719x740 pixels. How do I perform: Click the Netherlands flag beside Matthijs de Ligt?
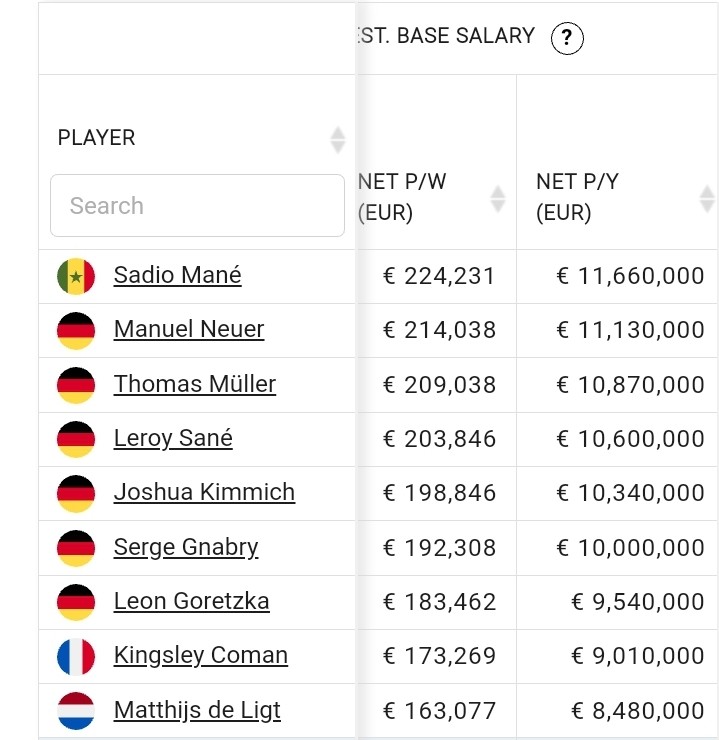pos(76,710)
